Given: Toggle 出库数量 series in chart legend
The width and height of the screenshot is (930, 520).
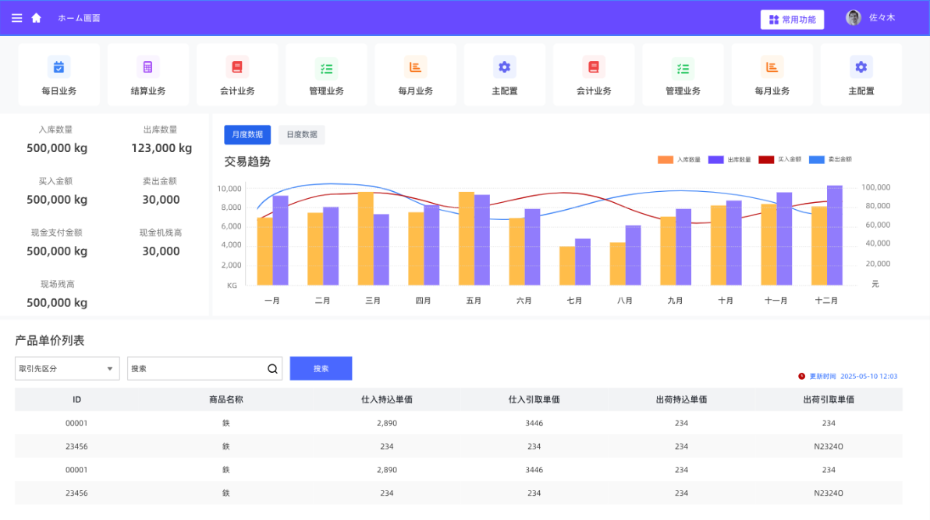Looking at the screenshot, I should pos(716,160).
